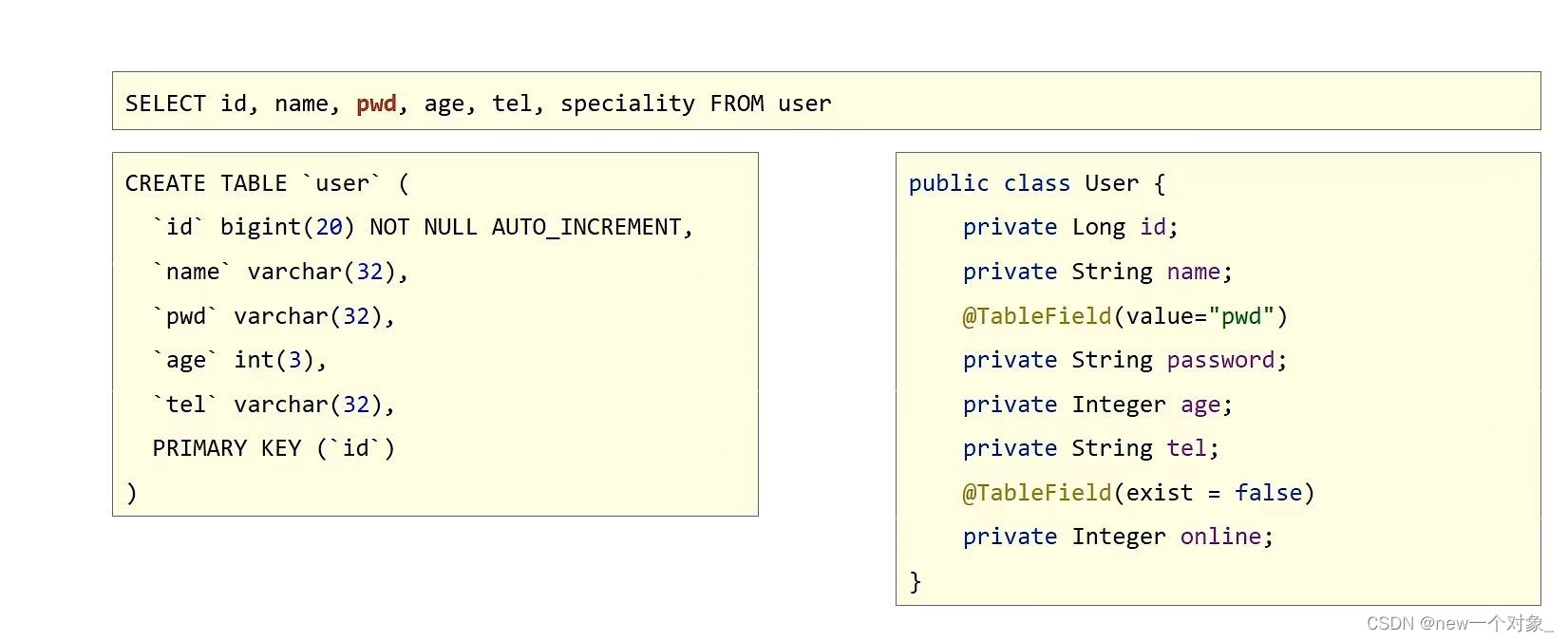Click the AUTO_INCREMENT keyword
Viewport: 1568px width, 641px height.
click(x=586, y=227)
